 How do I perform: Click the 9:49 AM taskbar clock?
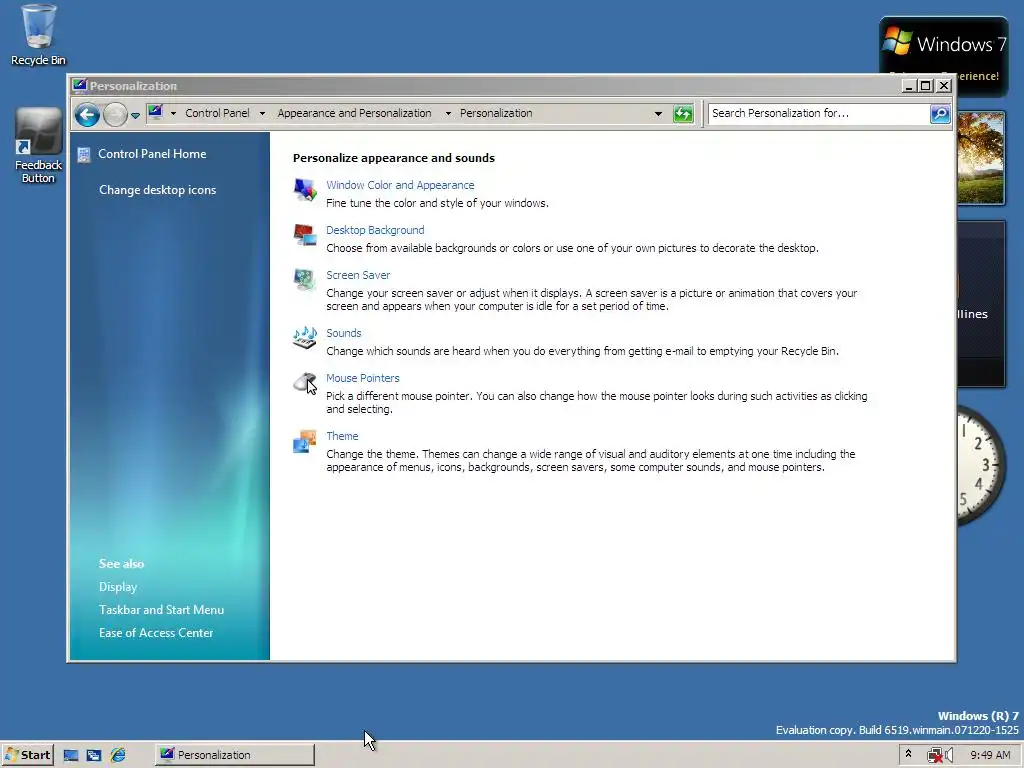pos(990,755)
